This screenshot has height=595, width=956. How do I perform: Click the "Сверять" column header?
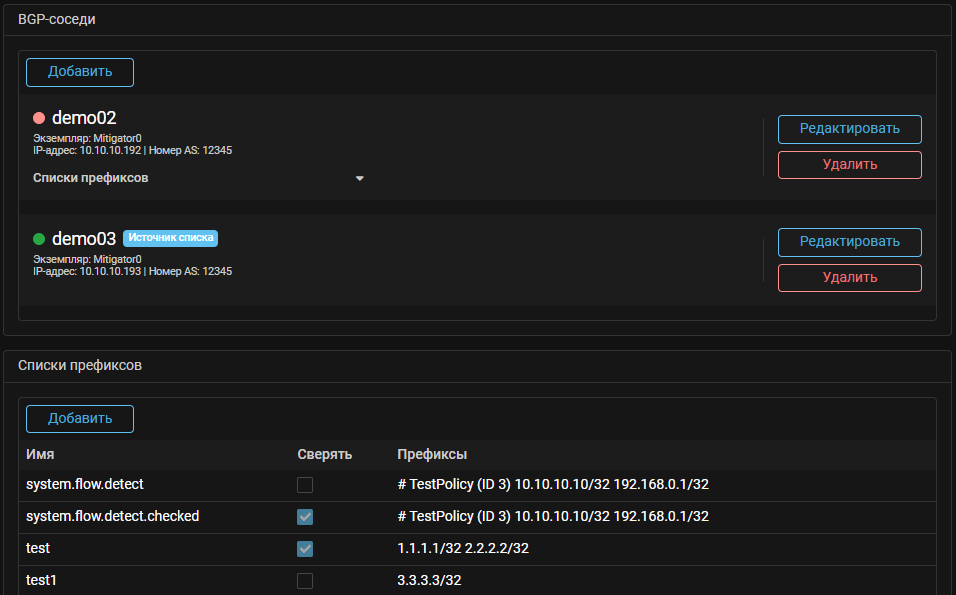tap(324, 454)
